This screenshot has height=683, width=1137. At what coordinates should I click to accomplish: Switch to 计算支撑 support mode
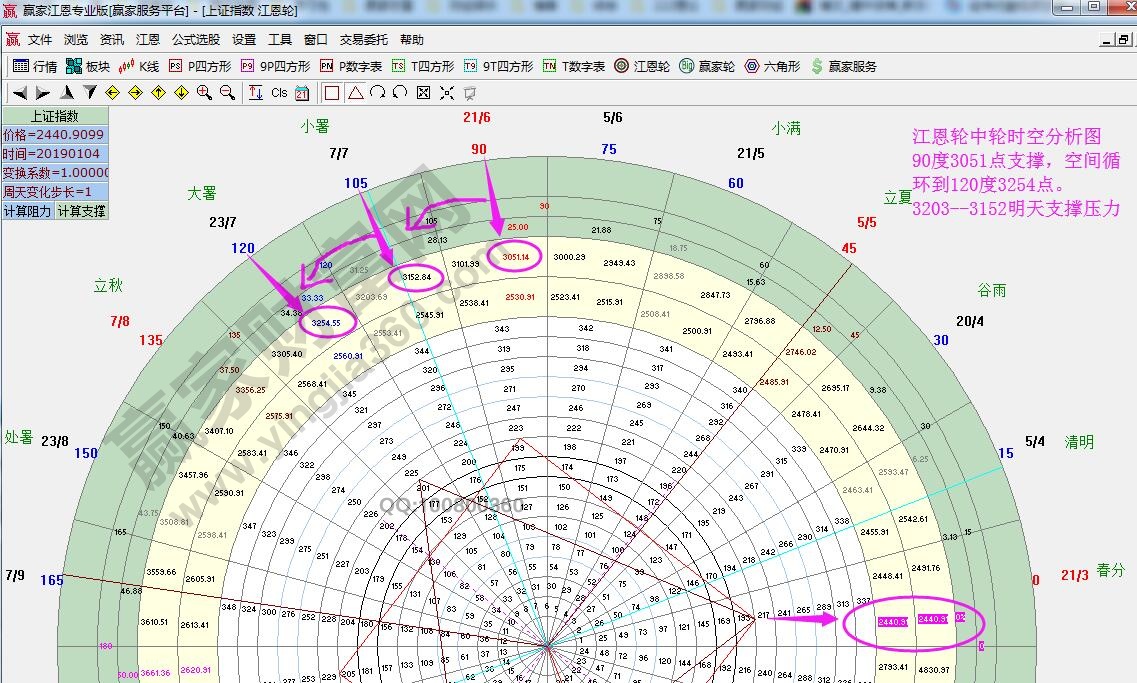point(80,211)
